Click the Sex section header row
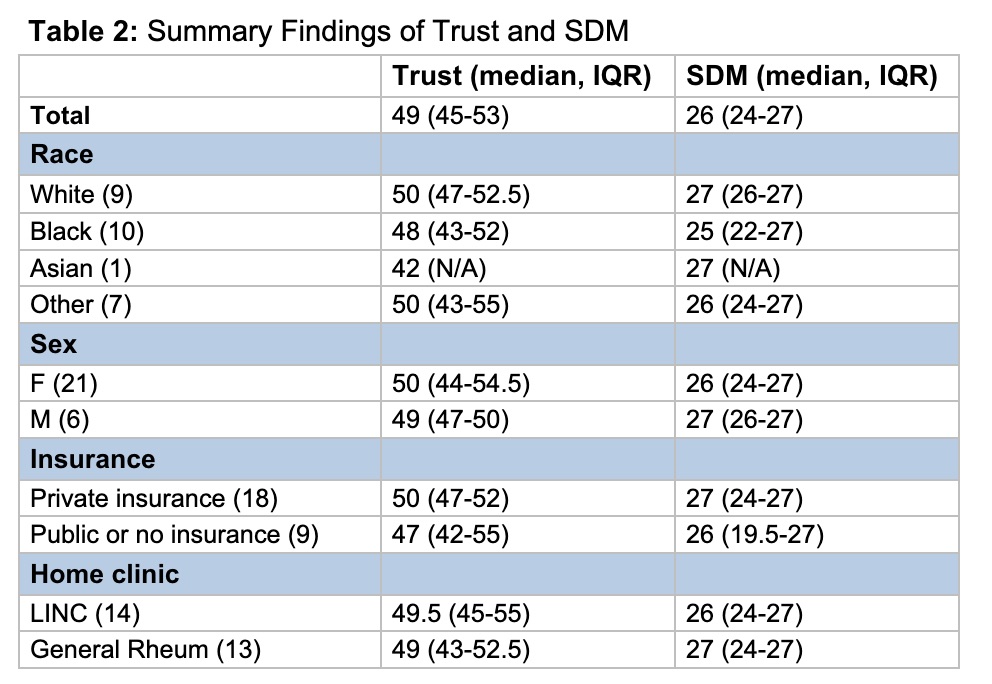Screen dimensions: 992x684 pyautogui.click(x=53, y=345)
